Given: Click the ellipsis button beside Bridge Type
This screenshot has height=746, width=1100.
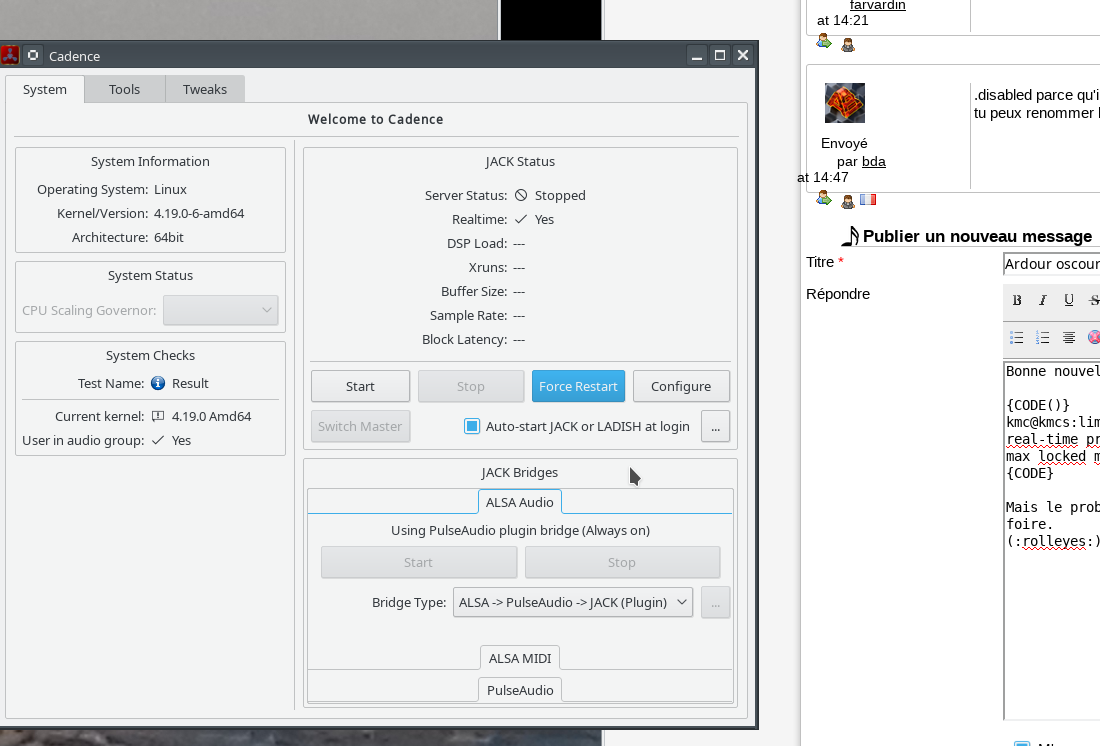Looking at the screenshot, I should coord(716,602).
